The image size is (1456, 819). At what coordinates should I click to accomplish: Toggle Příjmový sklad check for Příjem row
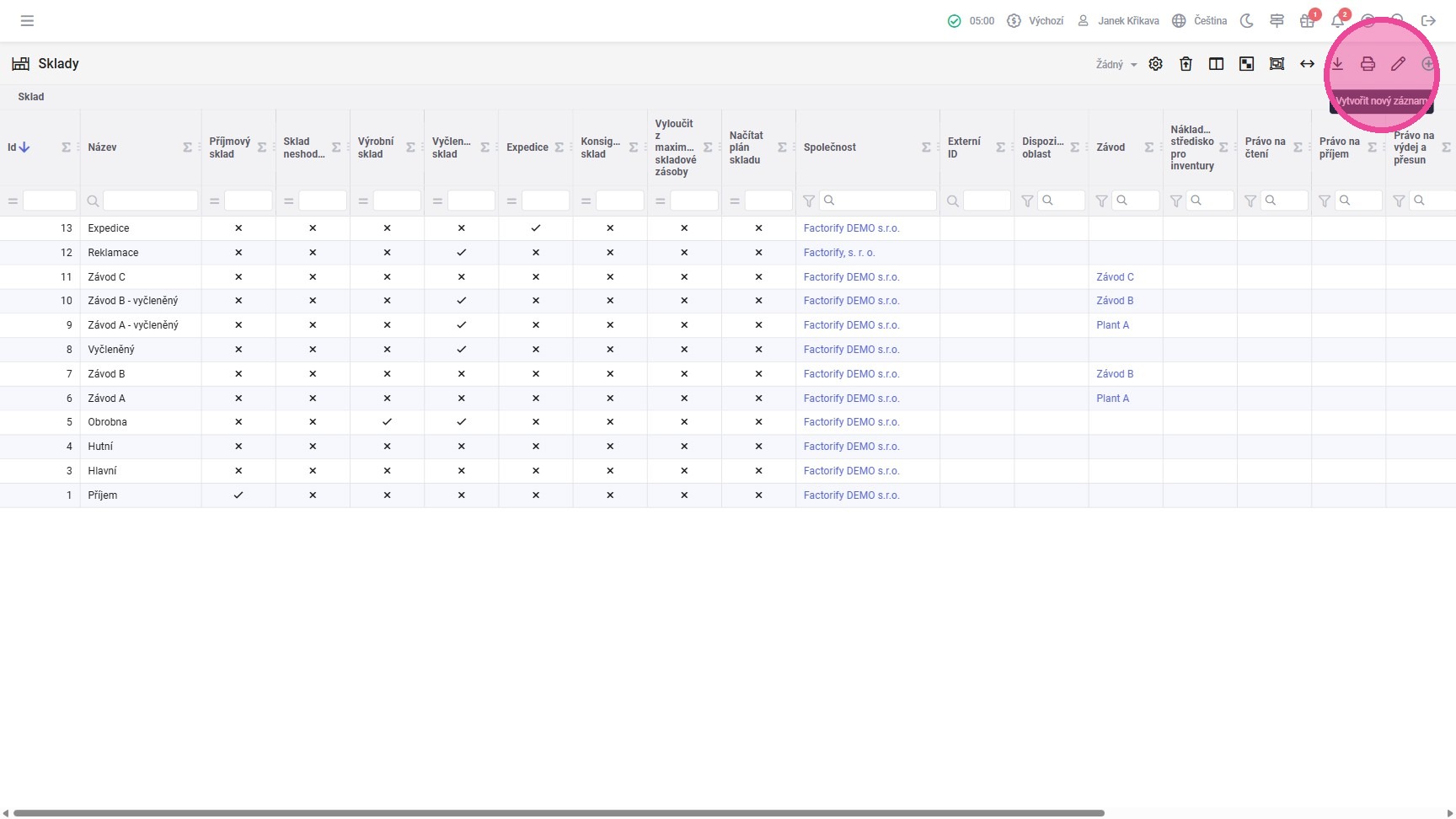(238, 495)
